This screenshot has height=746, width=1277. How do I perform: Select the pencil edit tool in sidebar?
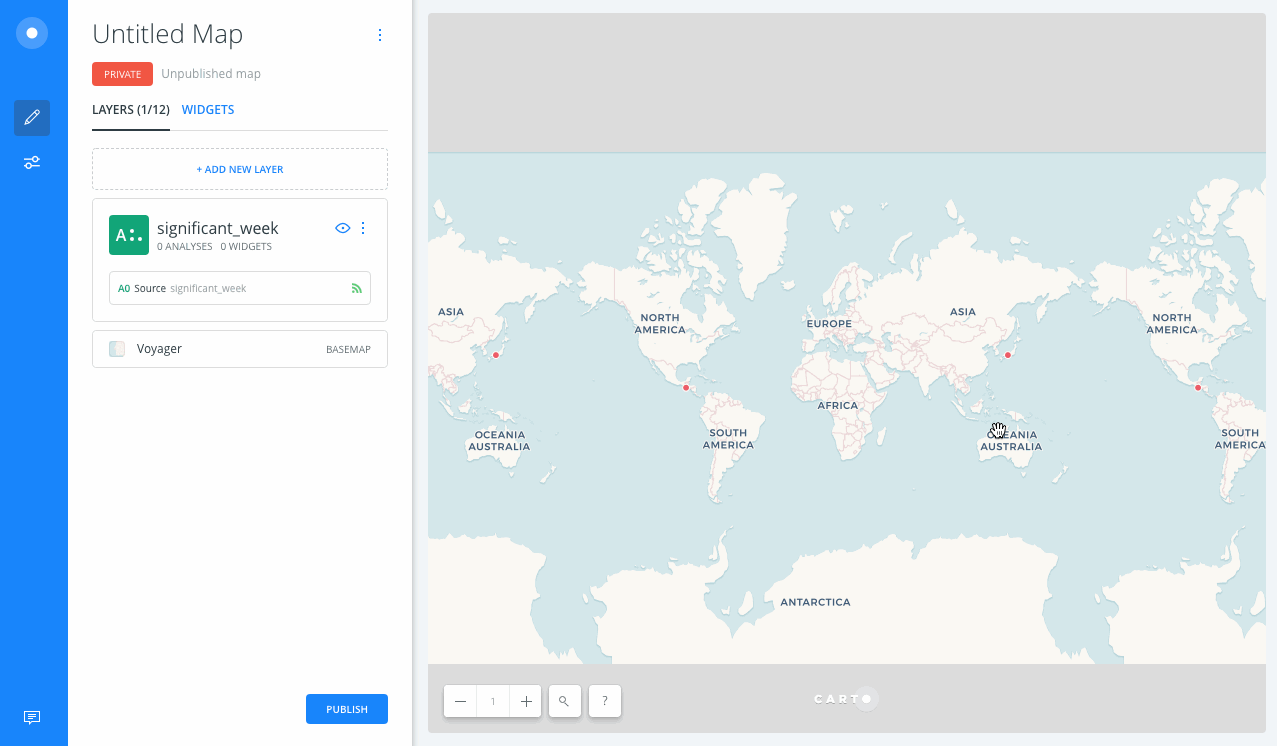pyautogui.click(x=31, y=117)
